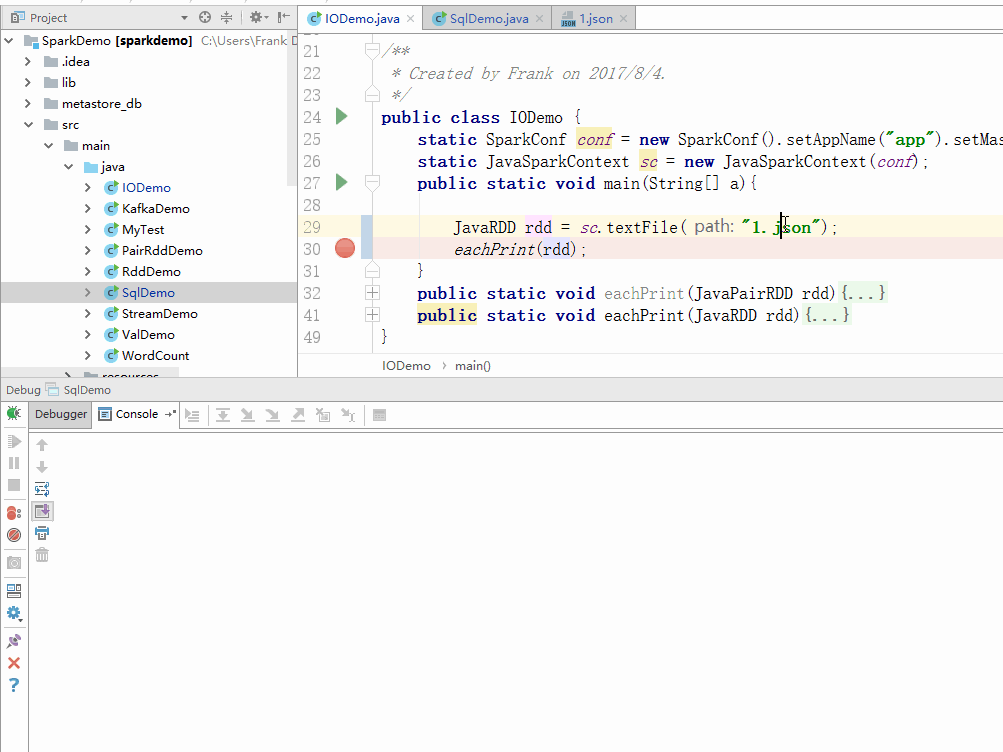This screenshot has width=1003, height=752.
Task: Click main() in the breadcrumb bar
Action: point(473,366)
